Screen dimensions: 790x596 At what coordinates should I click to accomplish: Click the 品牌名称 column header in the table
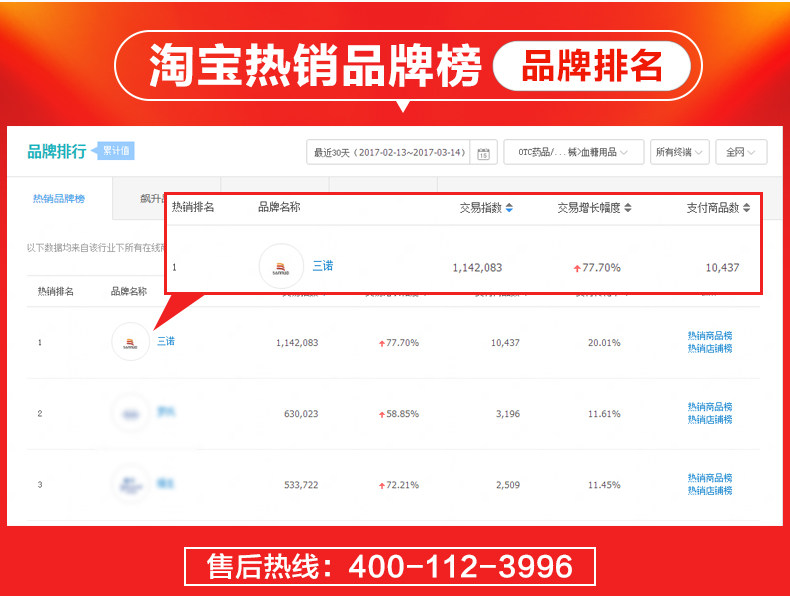(x=128, y=291)
